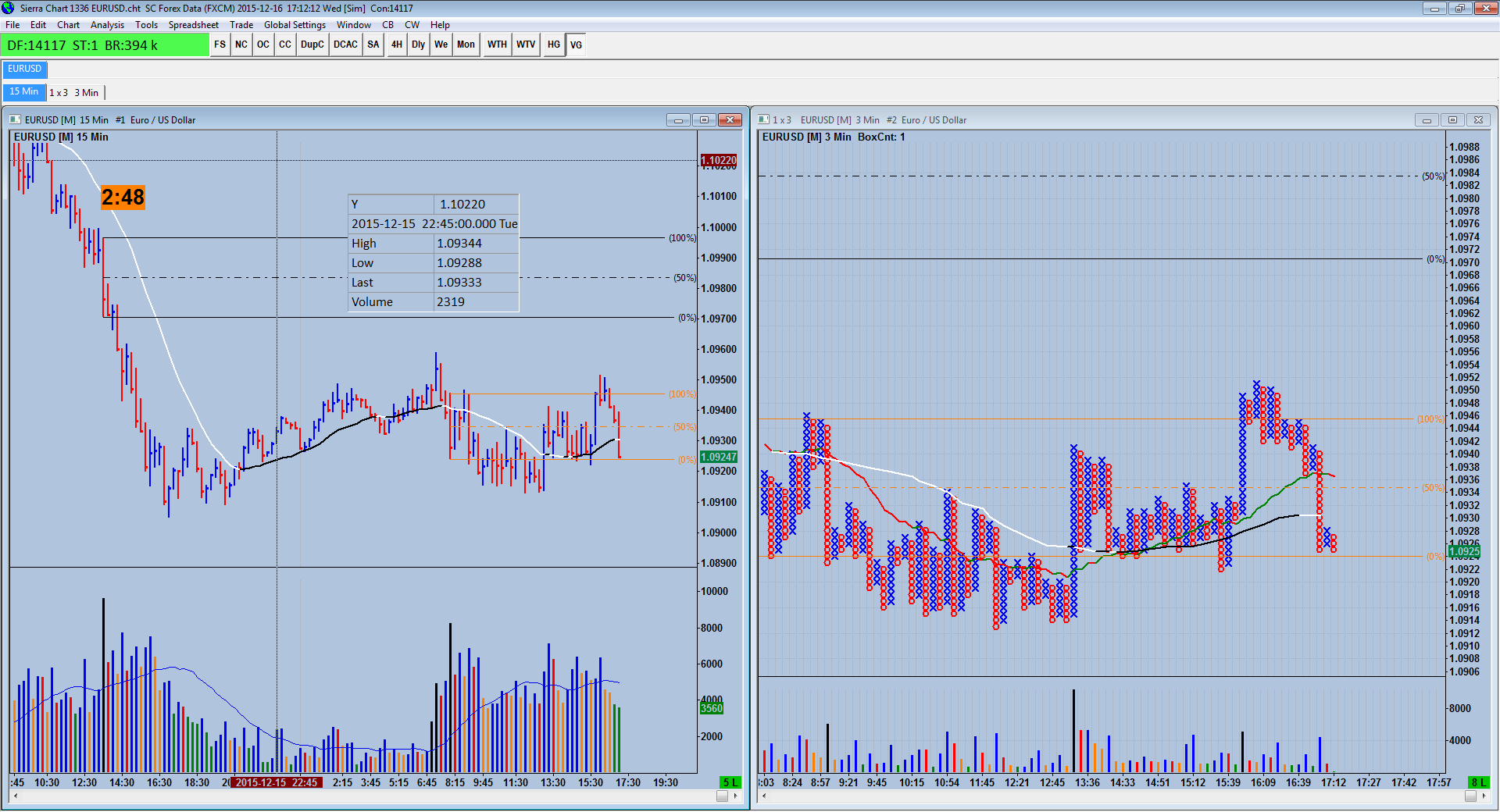
Task: Click the EURUSD [M] 15 Min chart label
Action: 61,137
